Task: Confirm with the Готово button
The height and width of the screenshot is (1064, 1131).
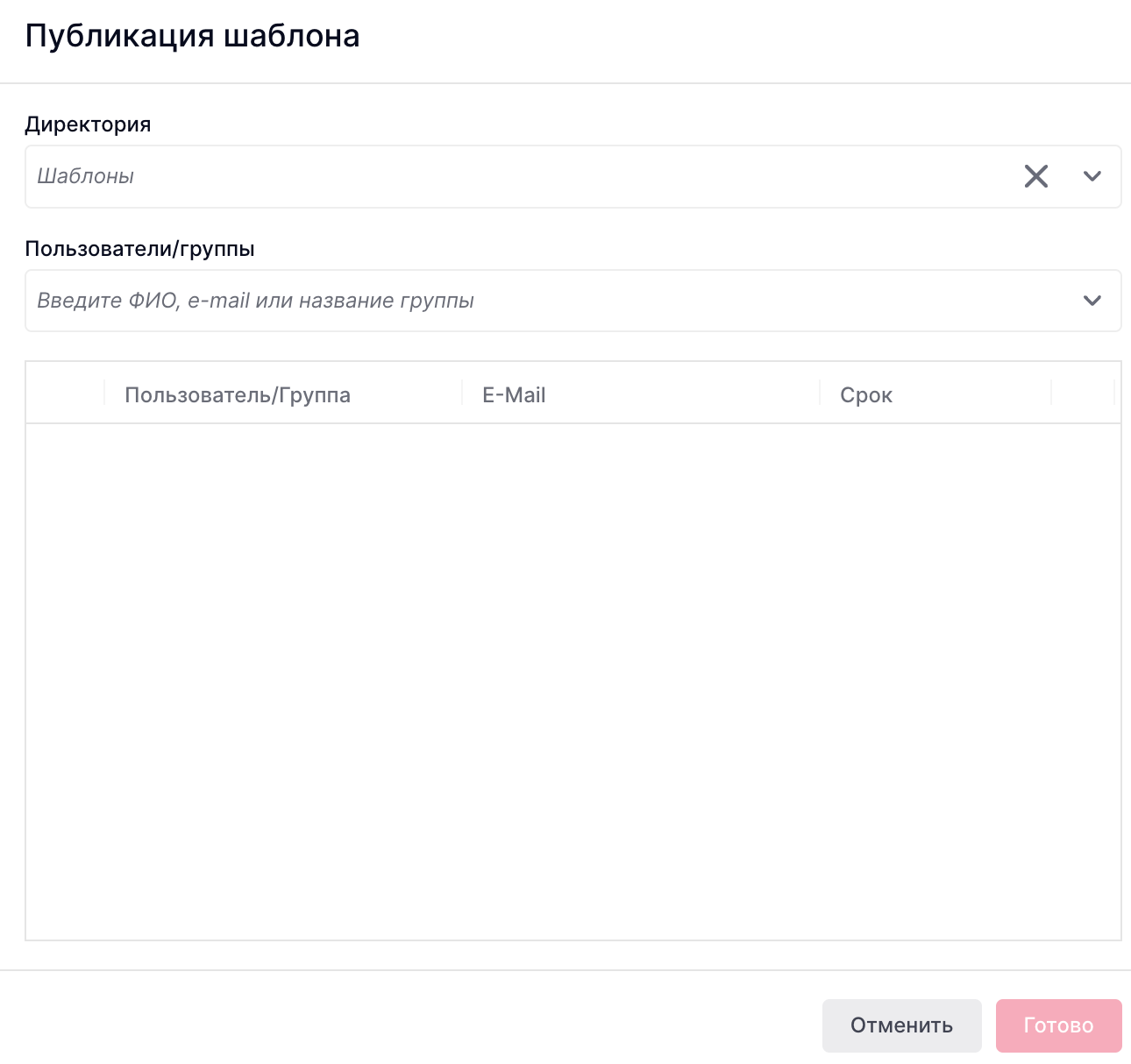Action: 1058,1025
